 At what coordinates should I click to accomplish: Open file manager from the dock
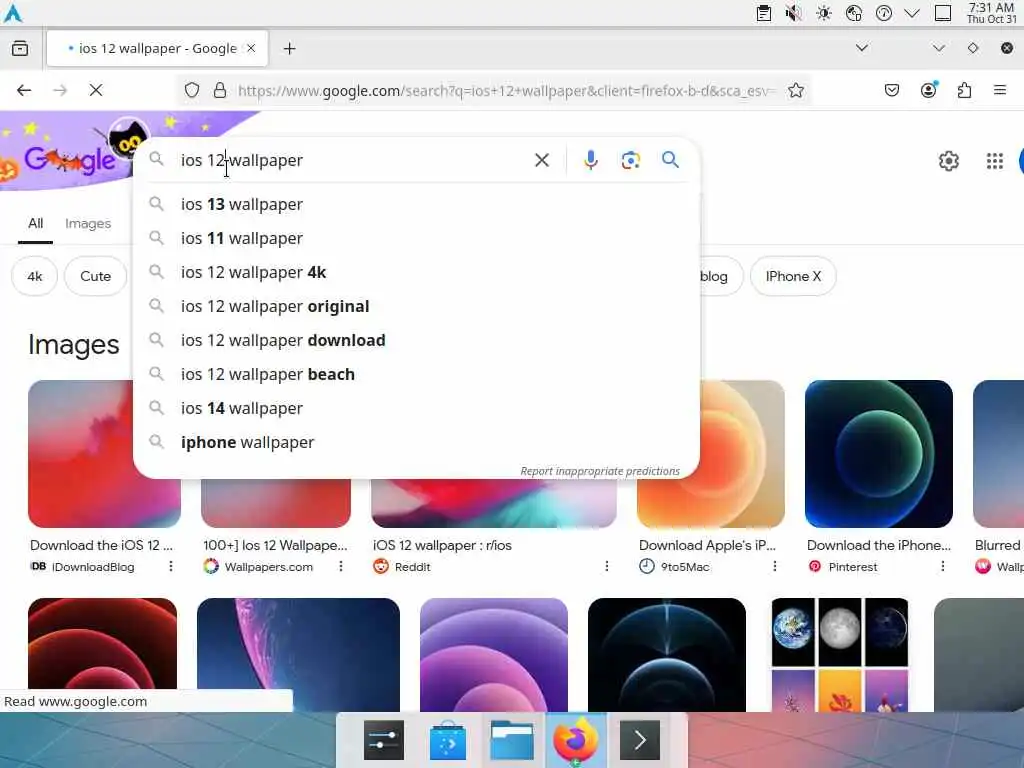pyautogui.click(x=512, y=741)
